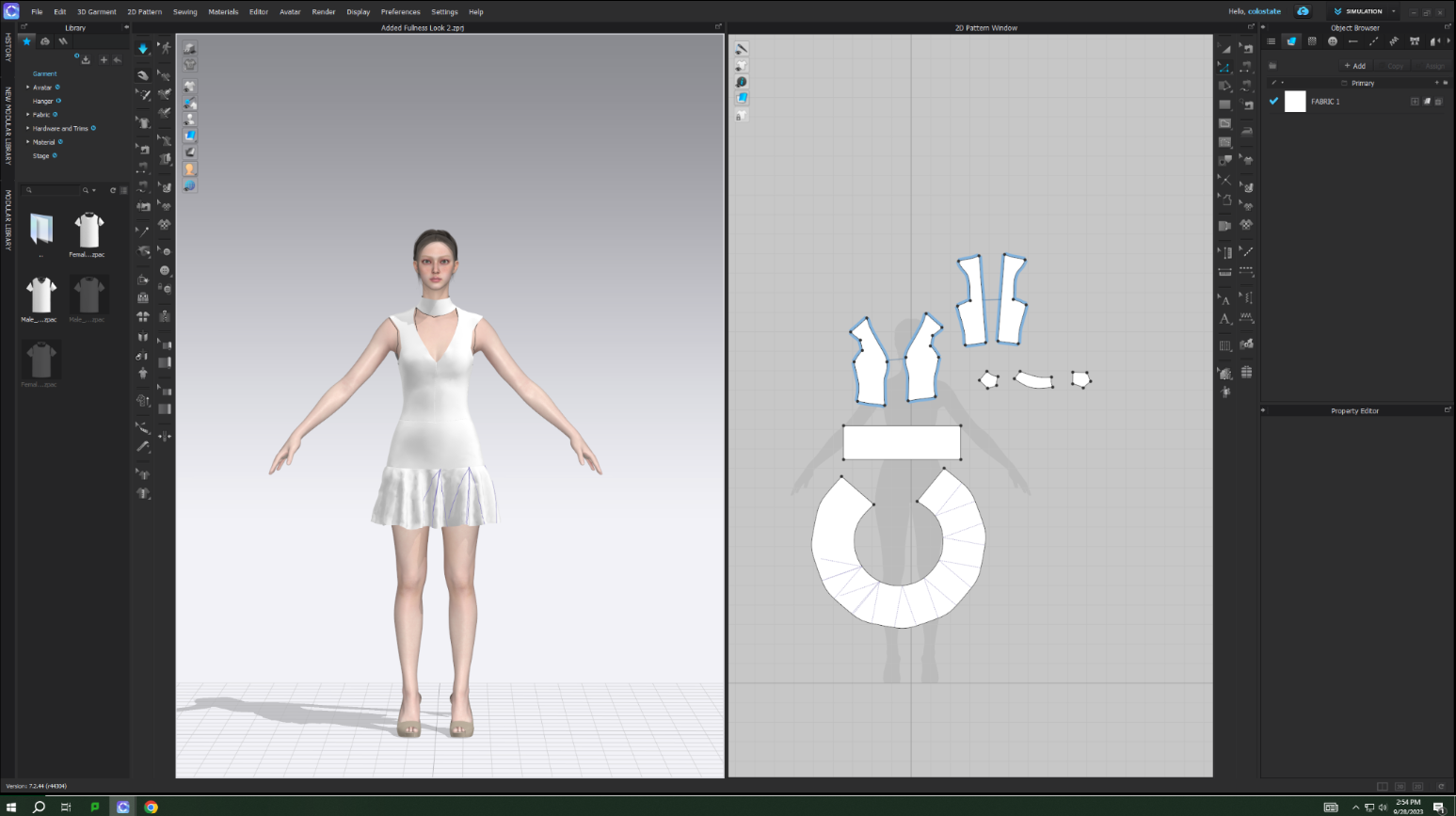
Task: Open the Sewing menu
Action: click(185, 12)
